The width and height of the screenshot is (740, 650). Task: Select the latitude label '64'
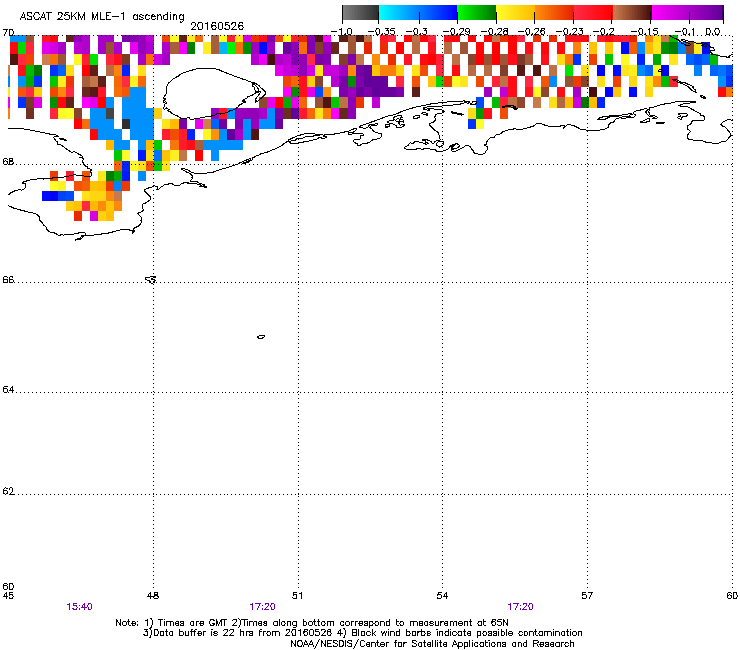(x=8, y=389)
